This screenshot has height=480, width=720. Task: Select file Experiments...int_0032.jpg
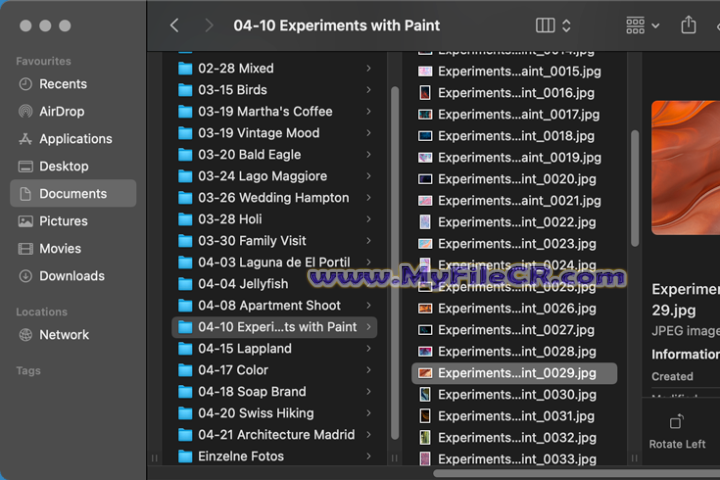[514, 438]
